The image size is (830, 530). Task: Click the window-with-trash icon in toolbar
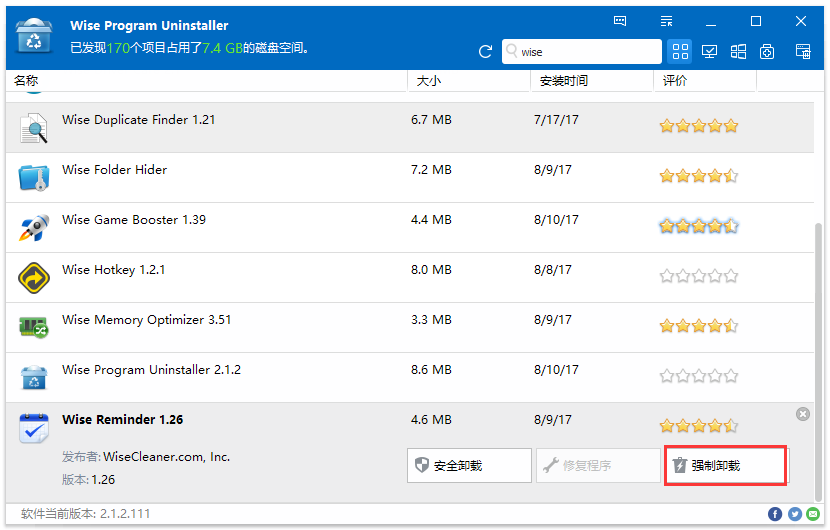(x=803, y=52)
